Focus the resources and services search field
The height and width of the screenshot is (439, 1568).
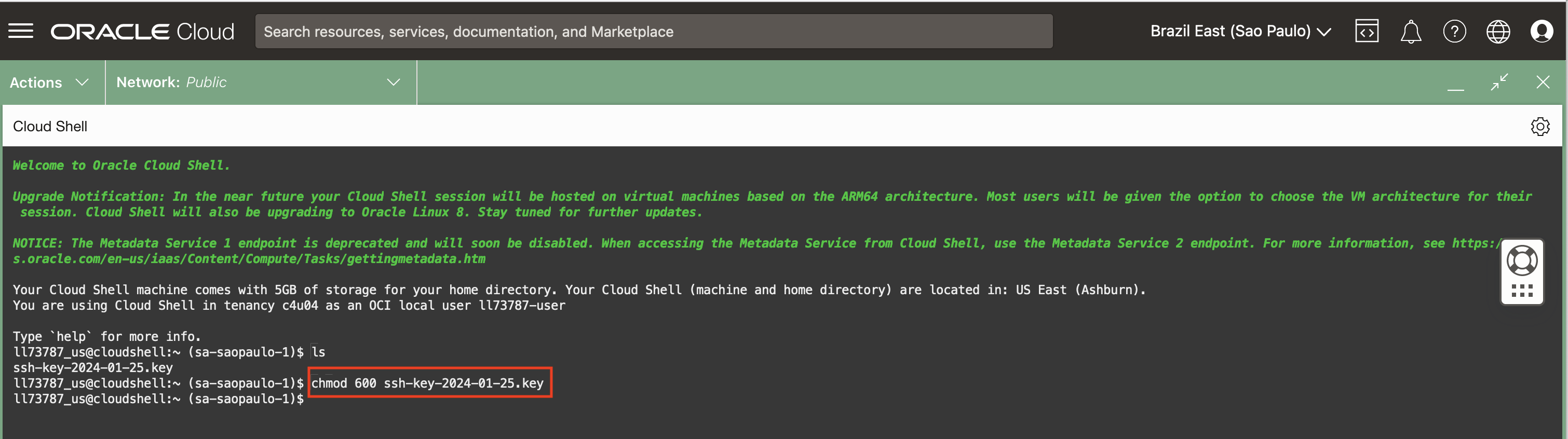[x=653, y=32]
